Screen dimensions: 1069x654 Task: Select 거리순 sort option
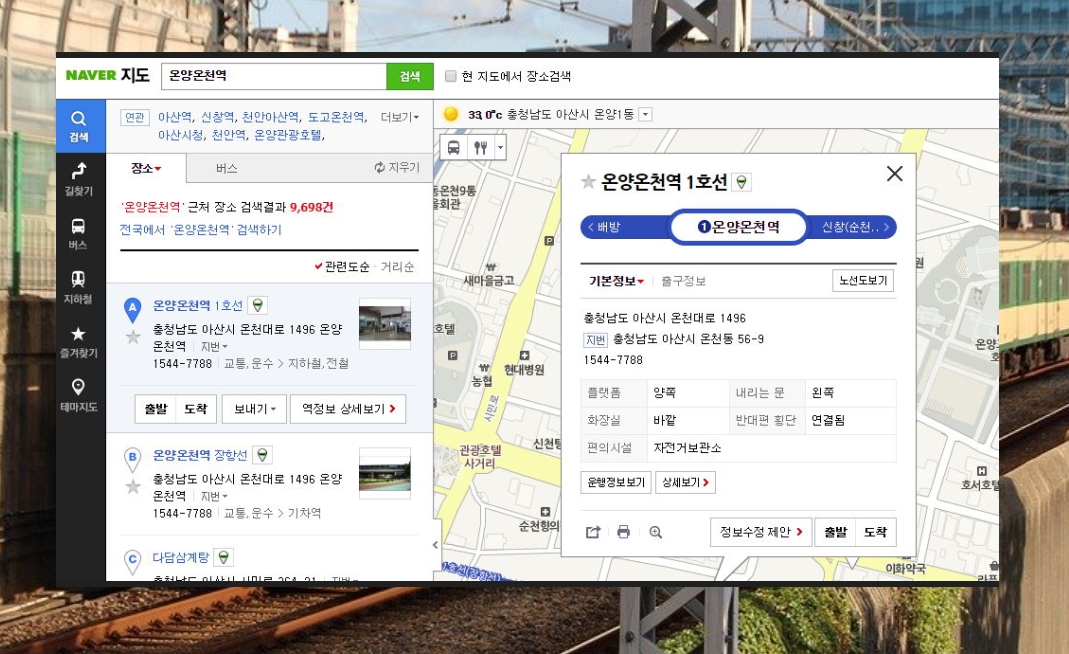click(x=397, y=267)
